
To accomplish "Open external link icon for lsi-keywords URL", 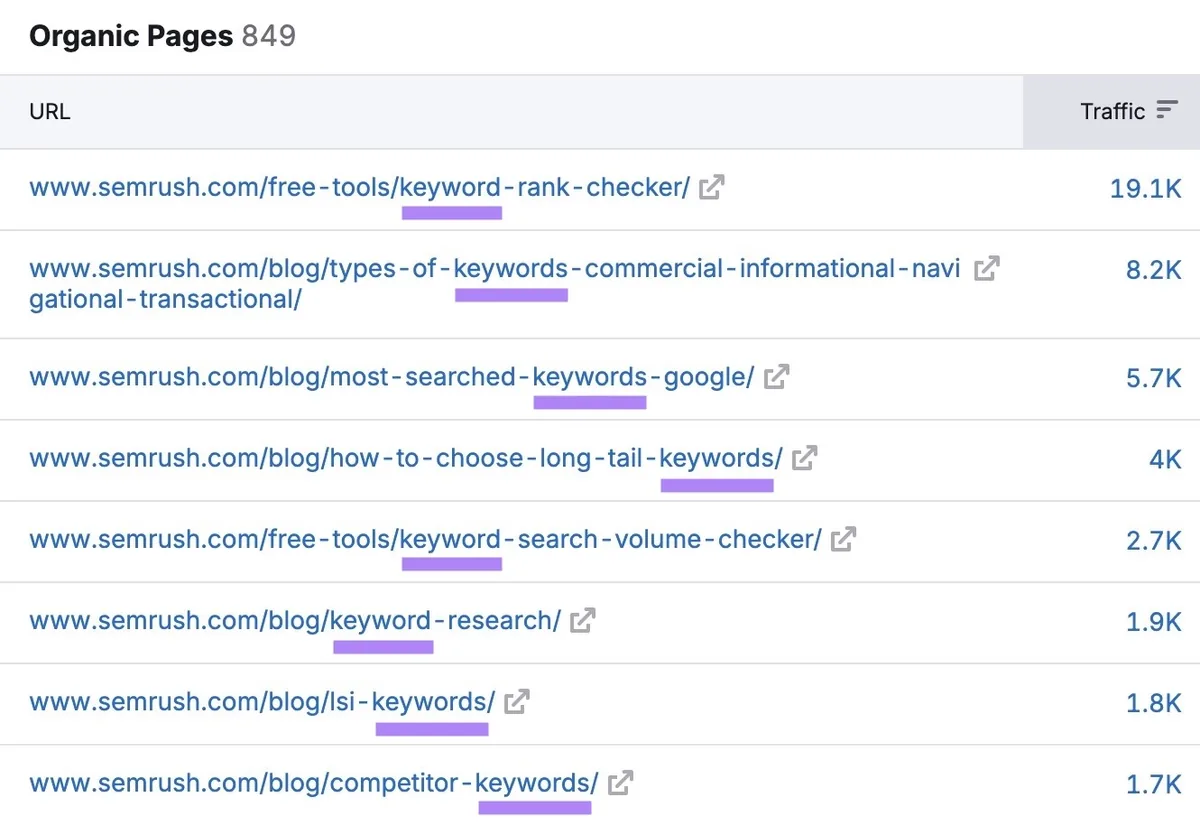I will click(x=516, y=702).
